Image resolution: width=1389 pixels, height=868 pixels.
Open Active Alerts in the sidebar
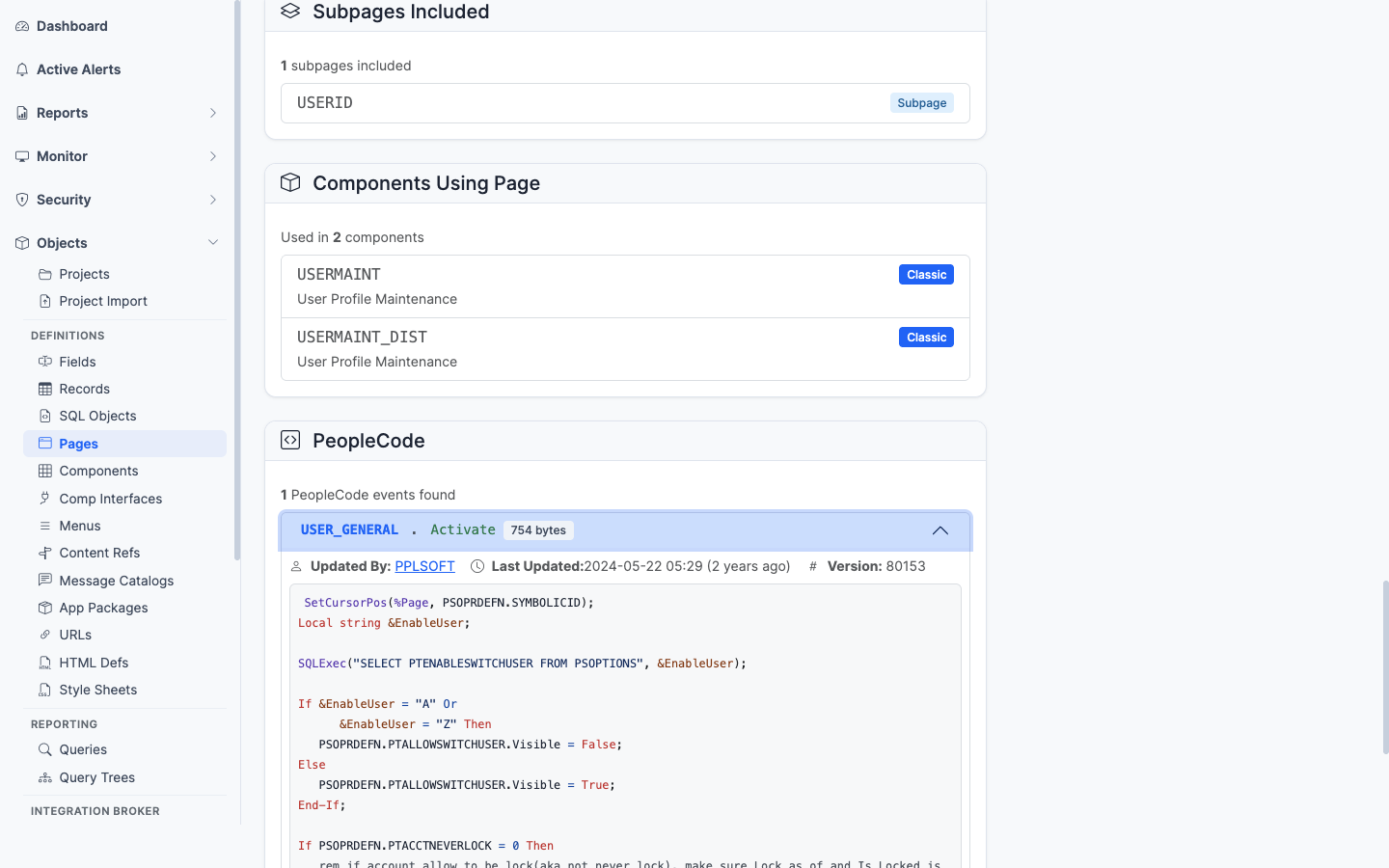[x=79, y=69]
